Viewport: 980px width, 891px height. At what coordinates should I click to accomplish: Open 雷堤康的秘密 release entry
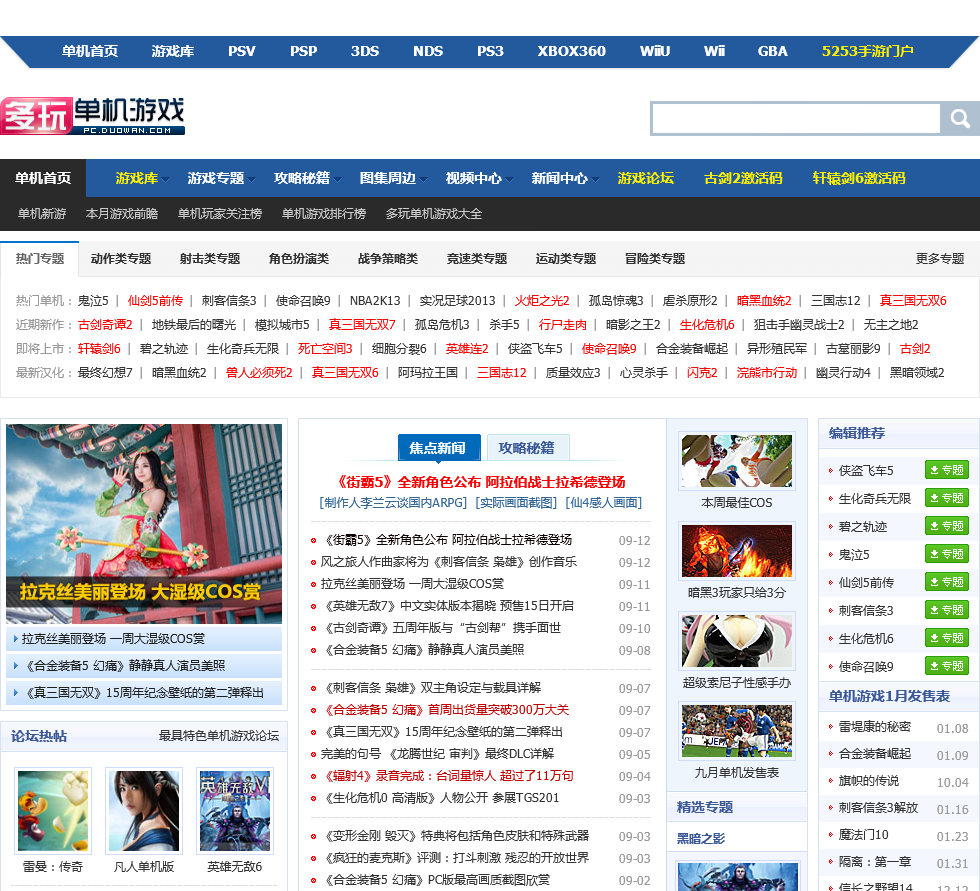click(874, 727)
